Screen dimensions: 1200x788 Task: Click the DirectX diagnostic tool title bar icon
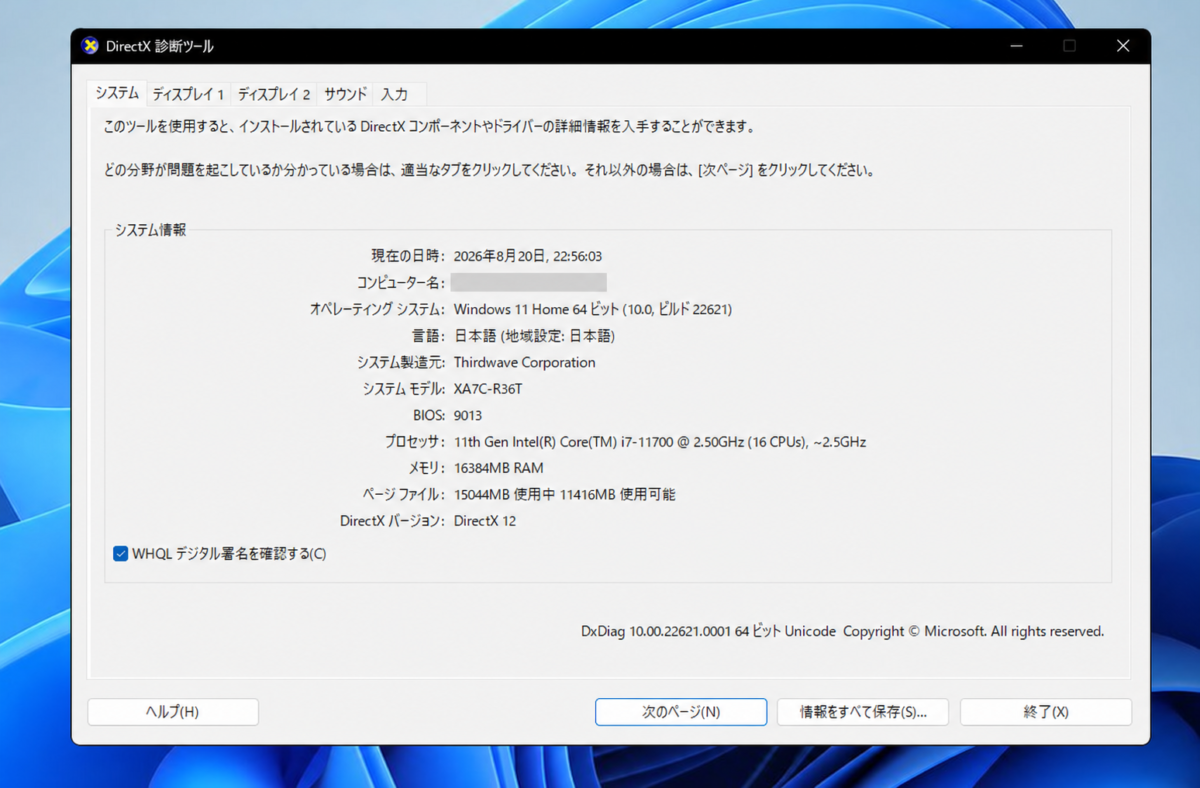pyautogui.click(x=90, y=46)
